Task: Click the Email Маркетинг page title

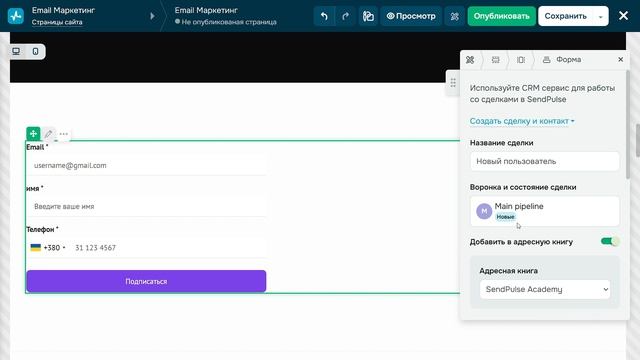Action: pos(206,10)
